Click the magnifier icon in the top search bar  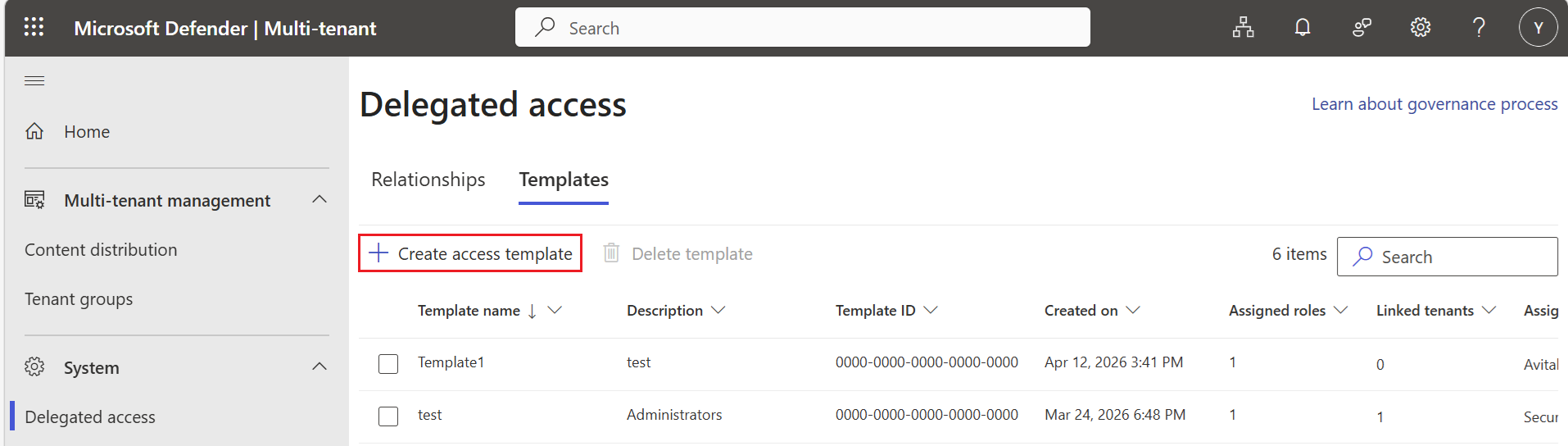click(545, 27)
